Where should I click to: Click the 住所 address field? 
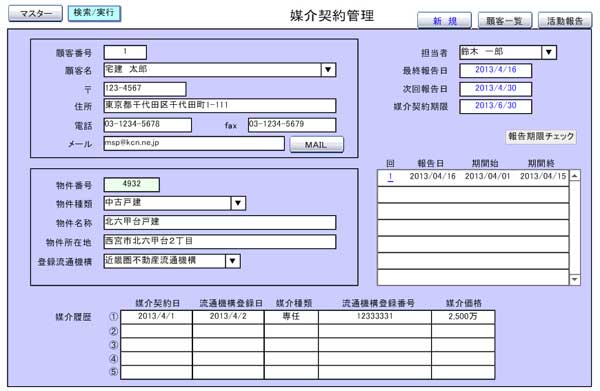[x=220, y=106]
